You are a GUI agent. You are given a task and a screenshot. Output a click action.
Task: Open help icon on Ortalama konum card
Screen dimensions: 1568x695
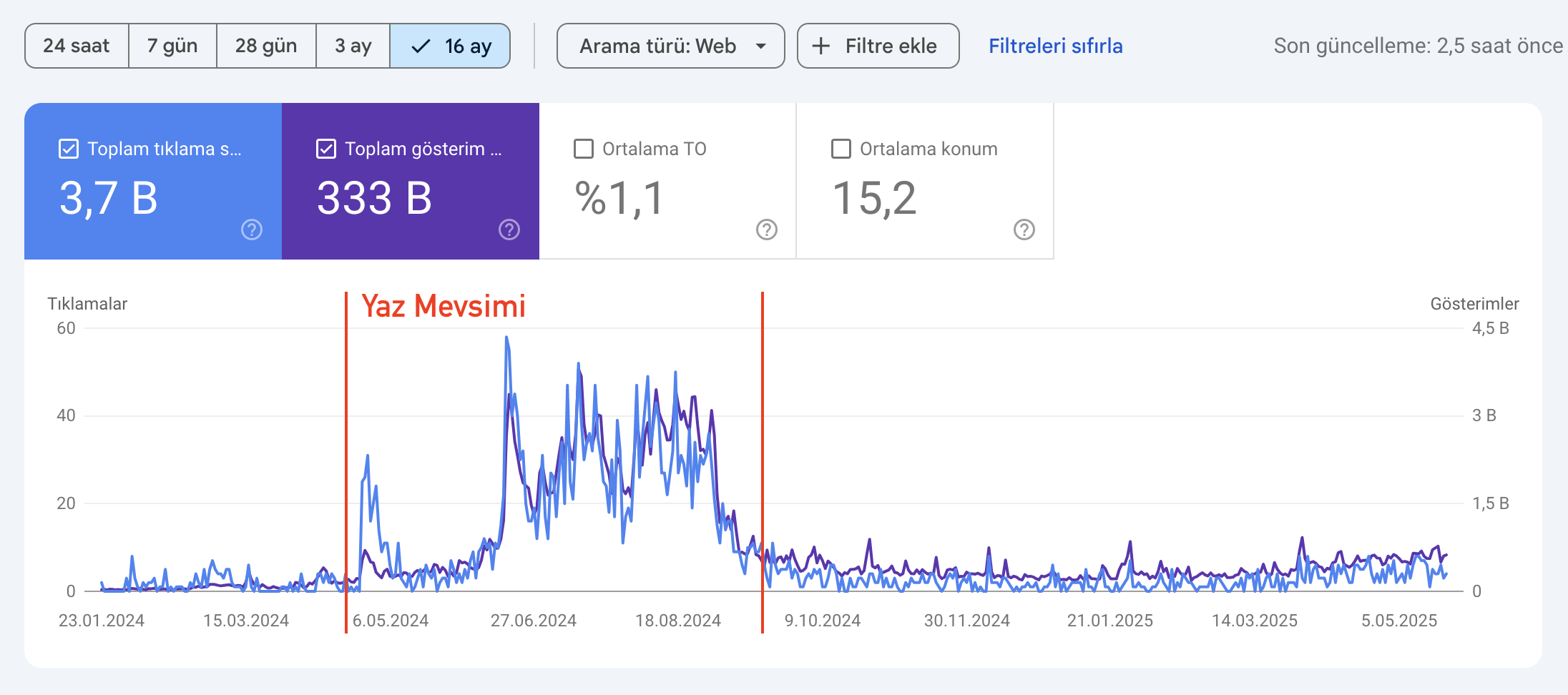pos(1024,230)
